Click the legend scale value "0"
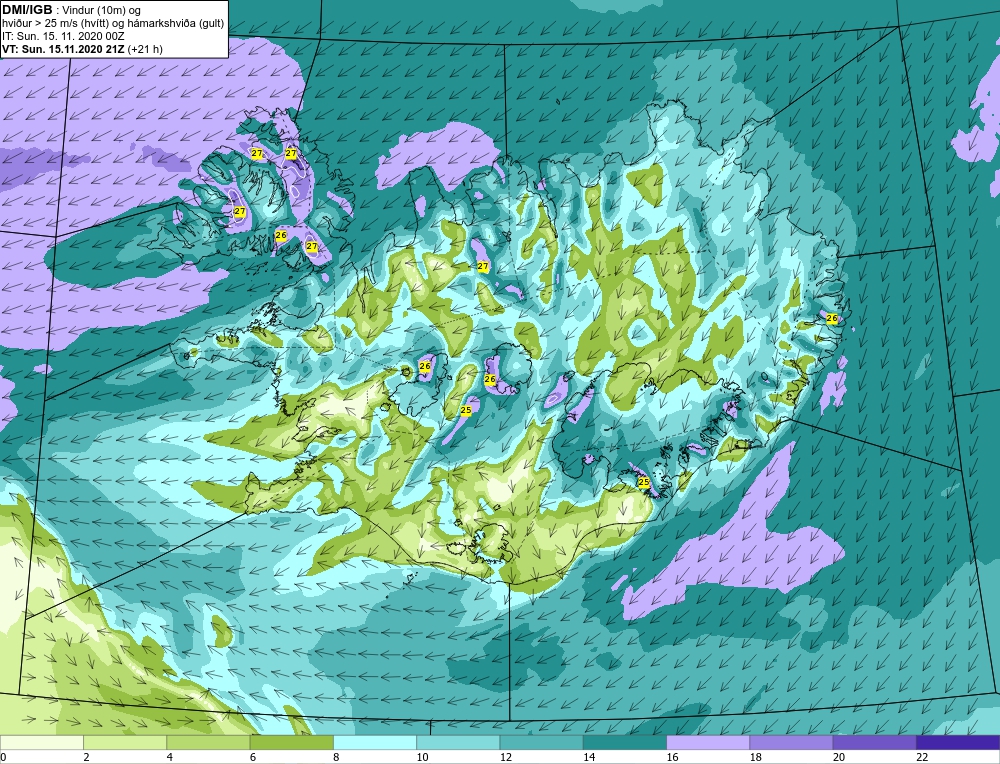Image resolution: width=1000 pixels, height=764 pixels. [x=3, y=757]
